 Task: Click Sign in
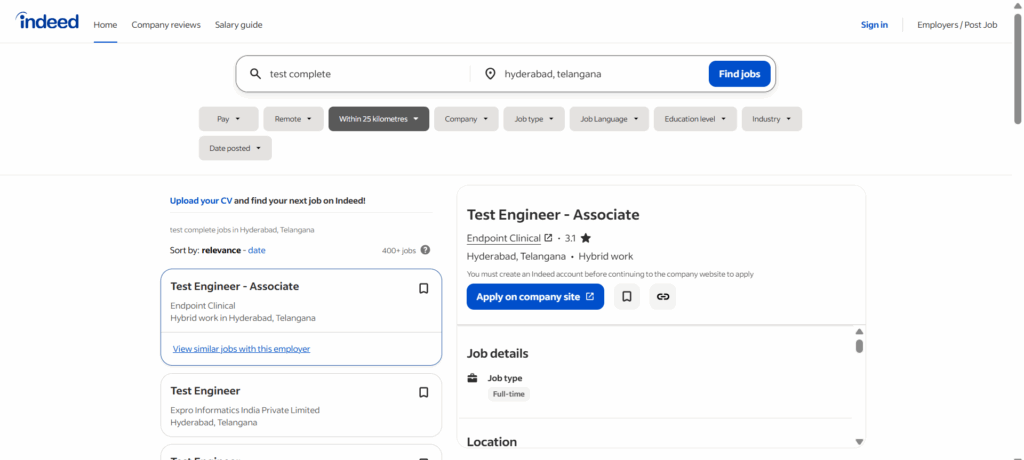874,25
